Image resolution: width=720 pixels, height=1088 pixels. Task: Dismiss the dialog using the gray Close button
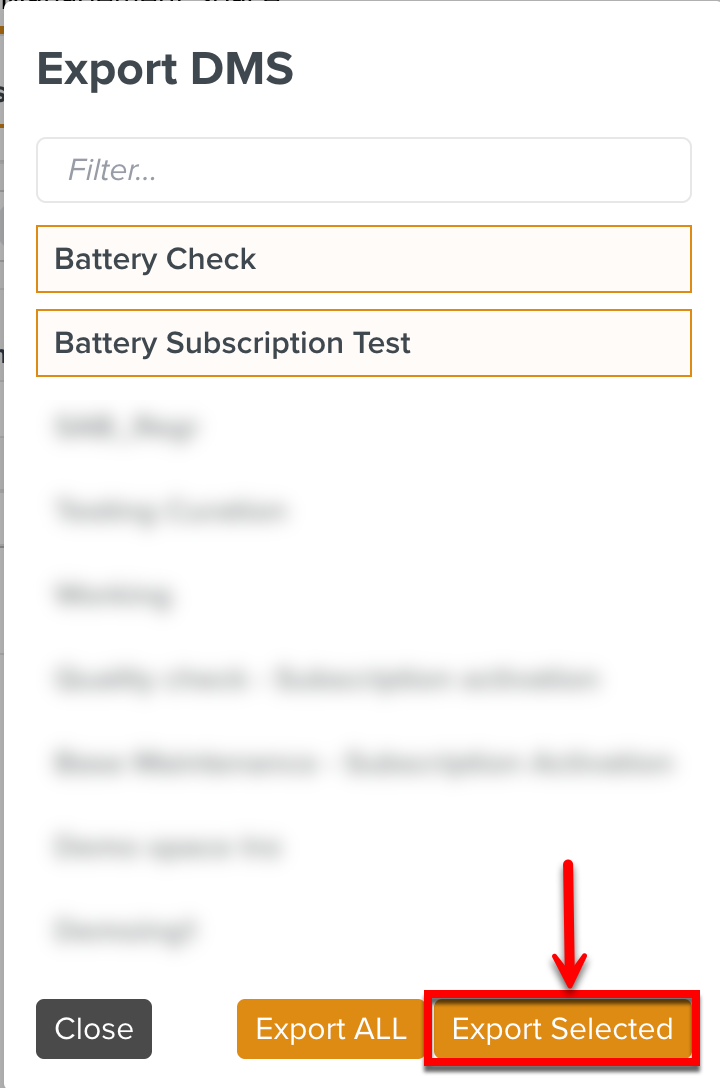pyautogui.click(x=94, y=1028)
